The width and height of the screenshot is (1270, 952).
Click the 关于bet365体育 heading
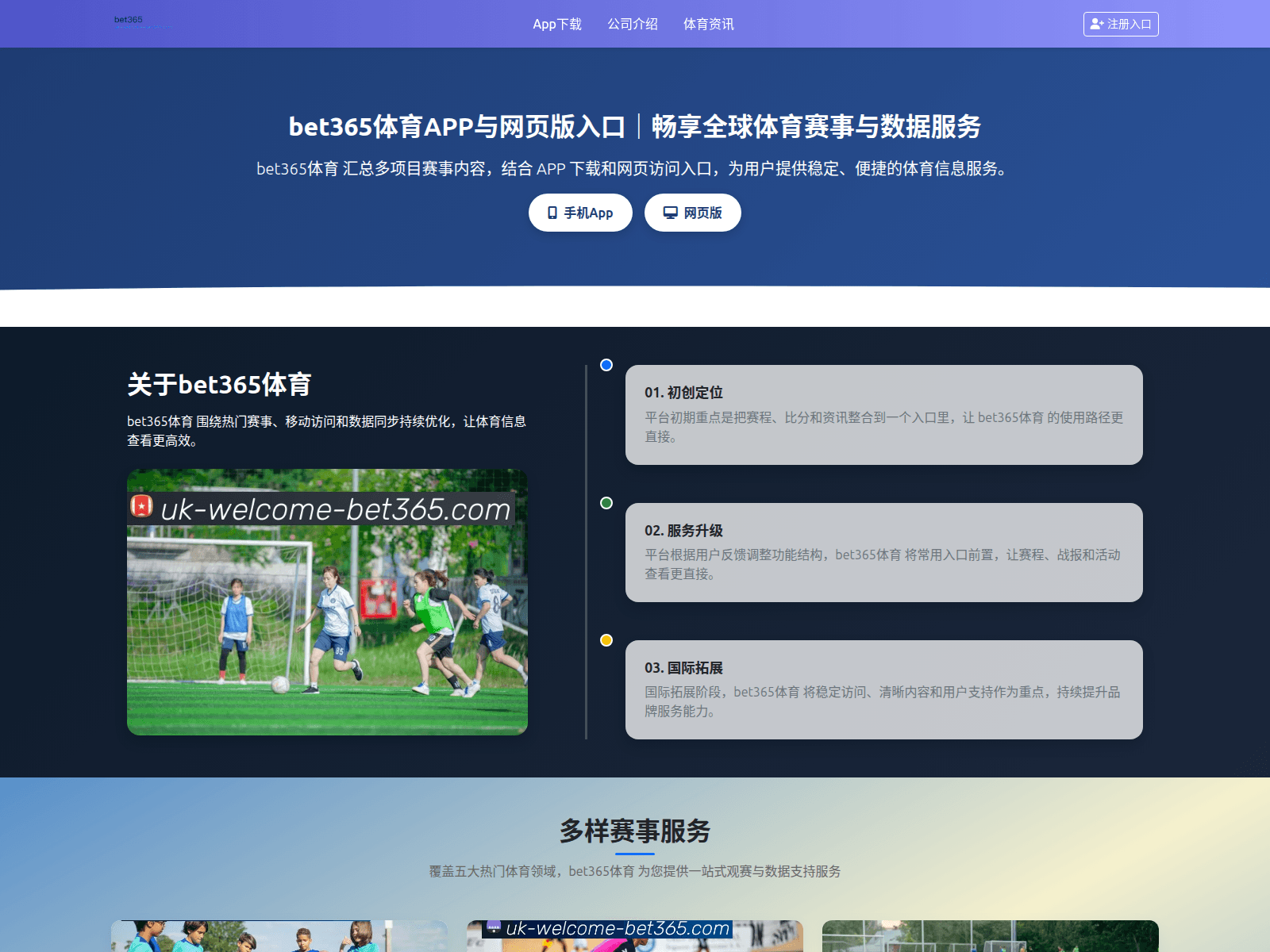tap(219, 384)
